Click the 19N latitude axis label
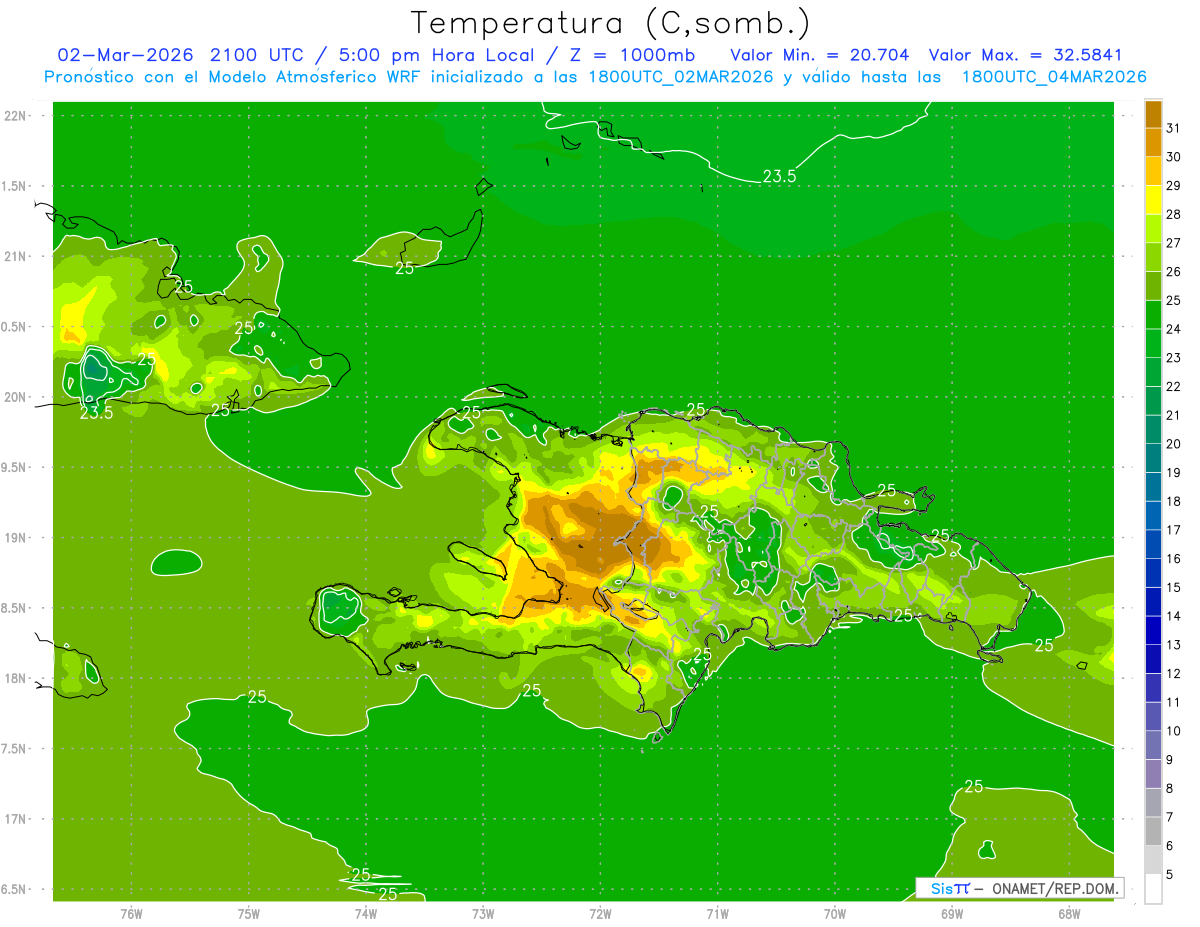This screenshot has height=927, width=1200. pyautogui.click(x=16, y=538)
